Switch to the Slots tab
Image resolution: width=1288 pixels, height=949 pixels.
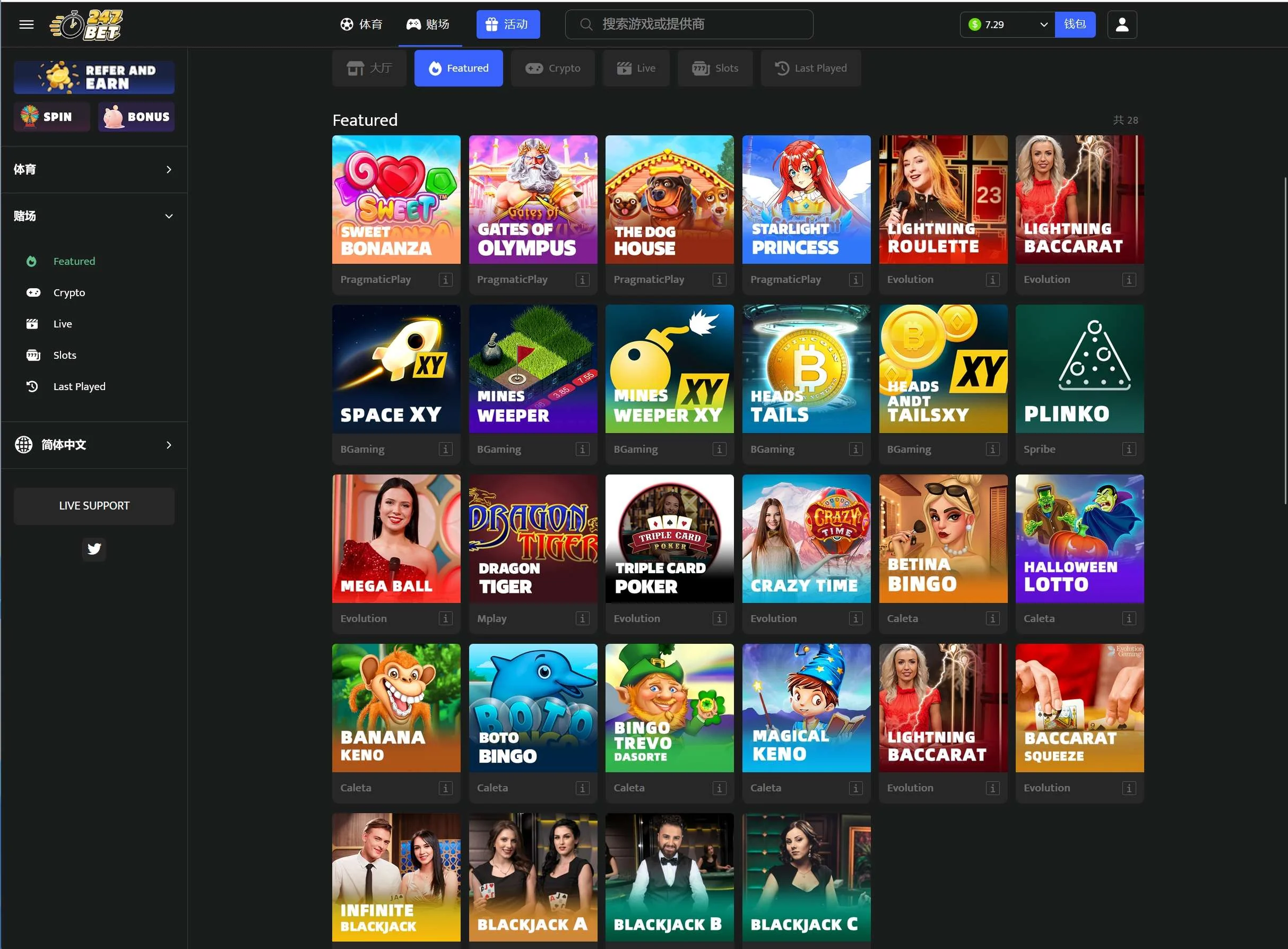pos(715,68)
